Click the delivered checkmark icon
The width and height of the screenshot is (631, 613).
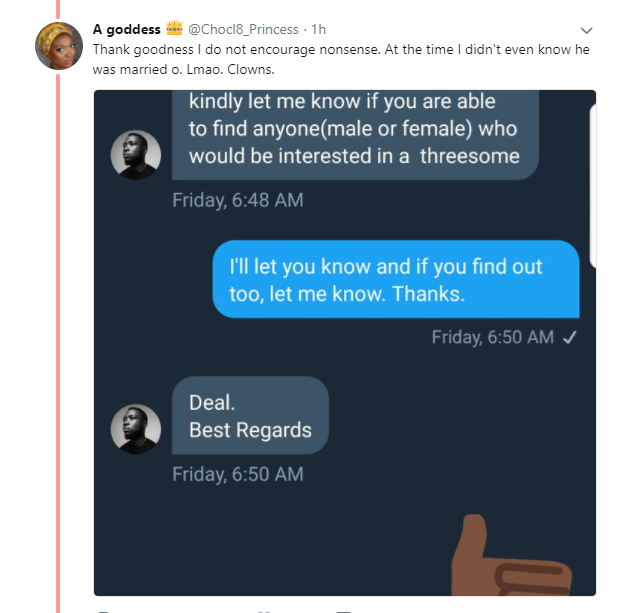tap(569, 337)
